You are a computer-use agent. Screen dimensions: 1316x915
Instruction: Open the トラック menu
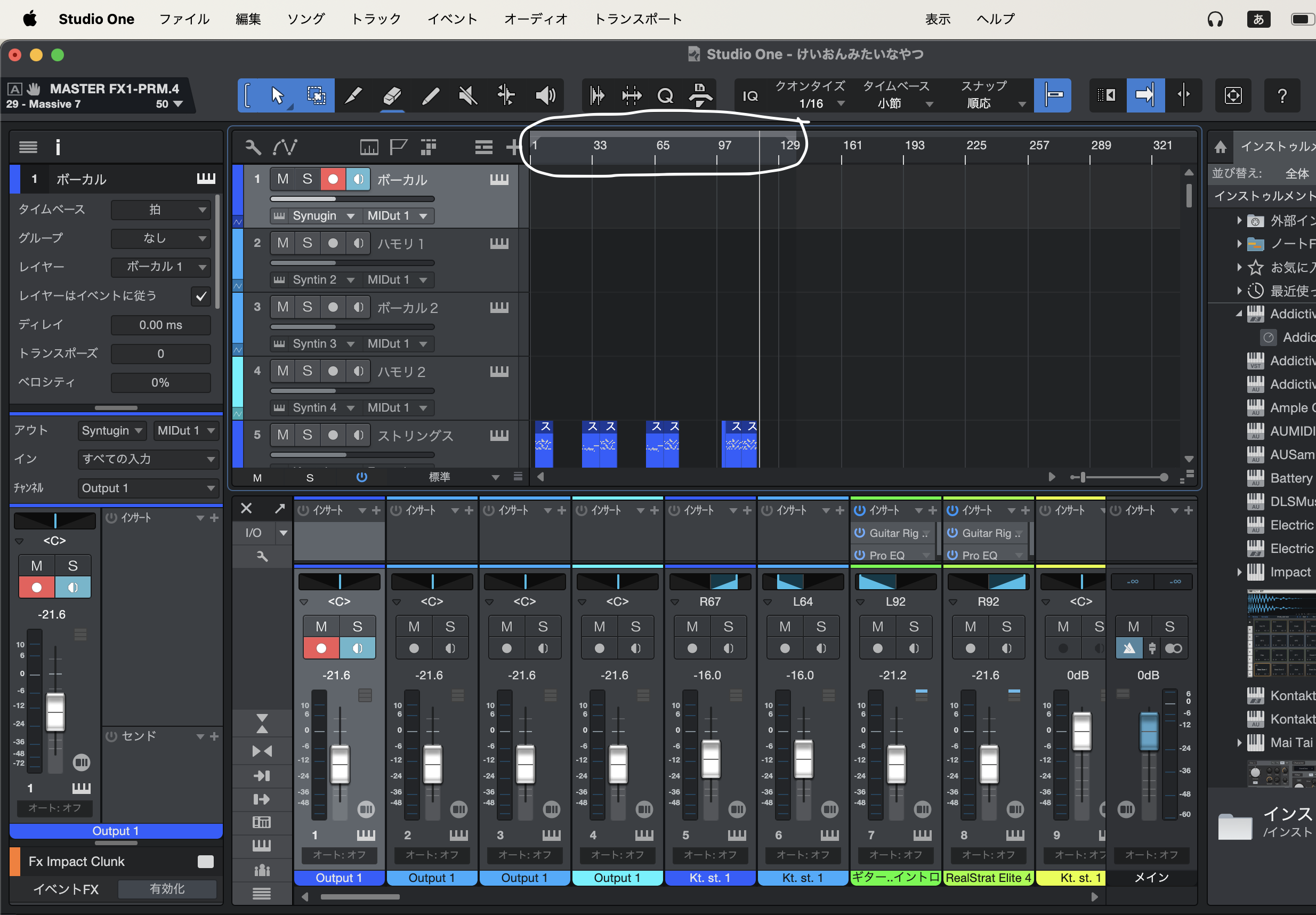click(375, 18)
